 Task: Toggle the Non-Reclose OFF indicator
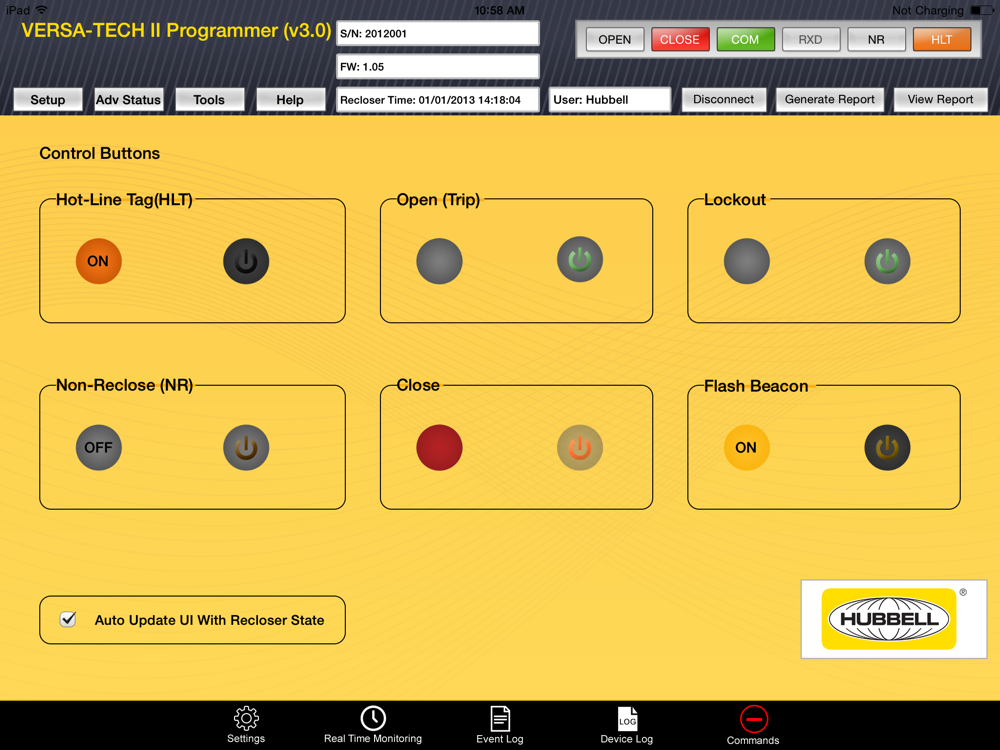[98, 447]
